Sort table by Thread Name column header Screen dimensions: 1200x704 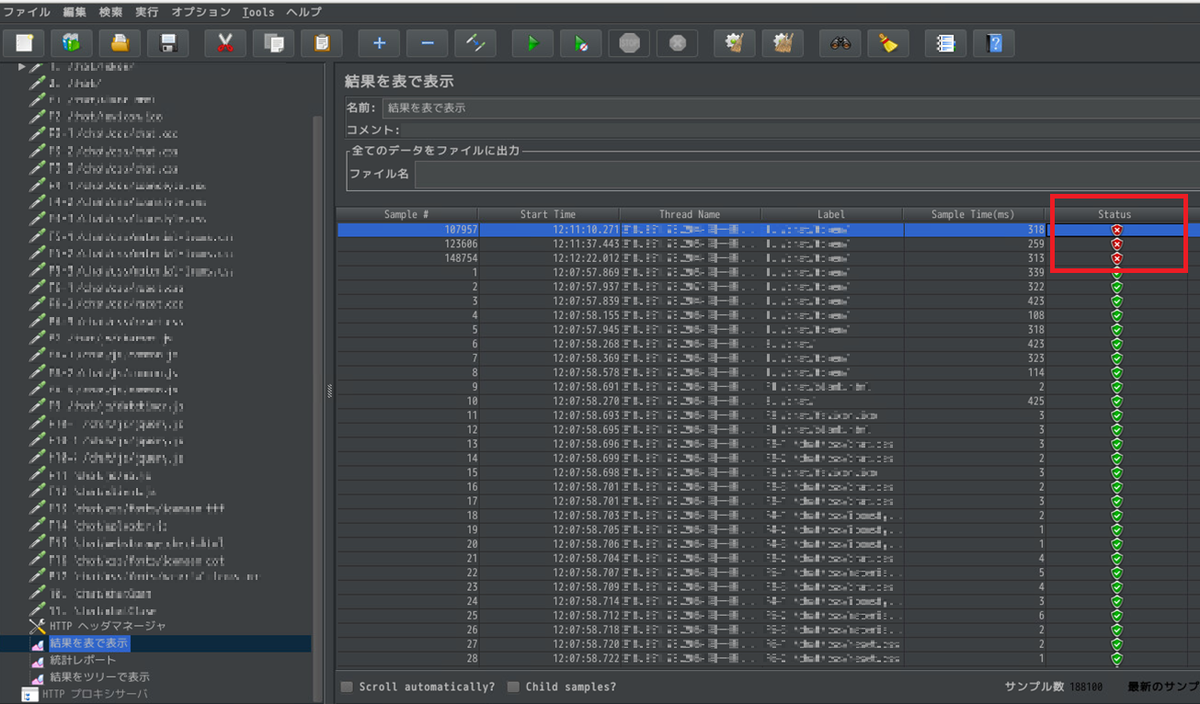[x=690, y=215]
